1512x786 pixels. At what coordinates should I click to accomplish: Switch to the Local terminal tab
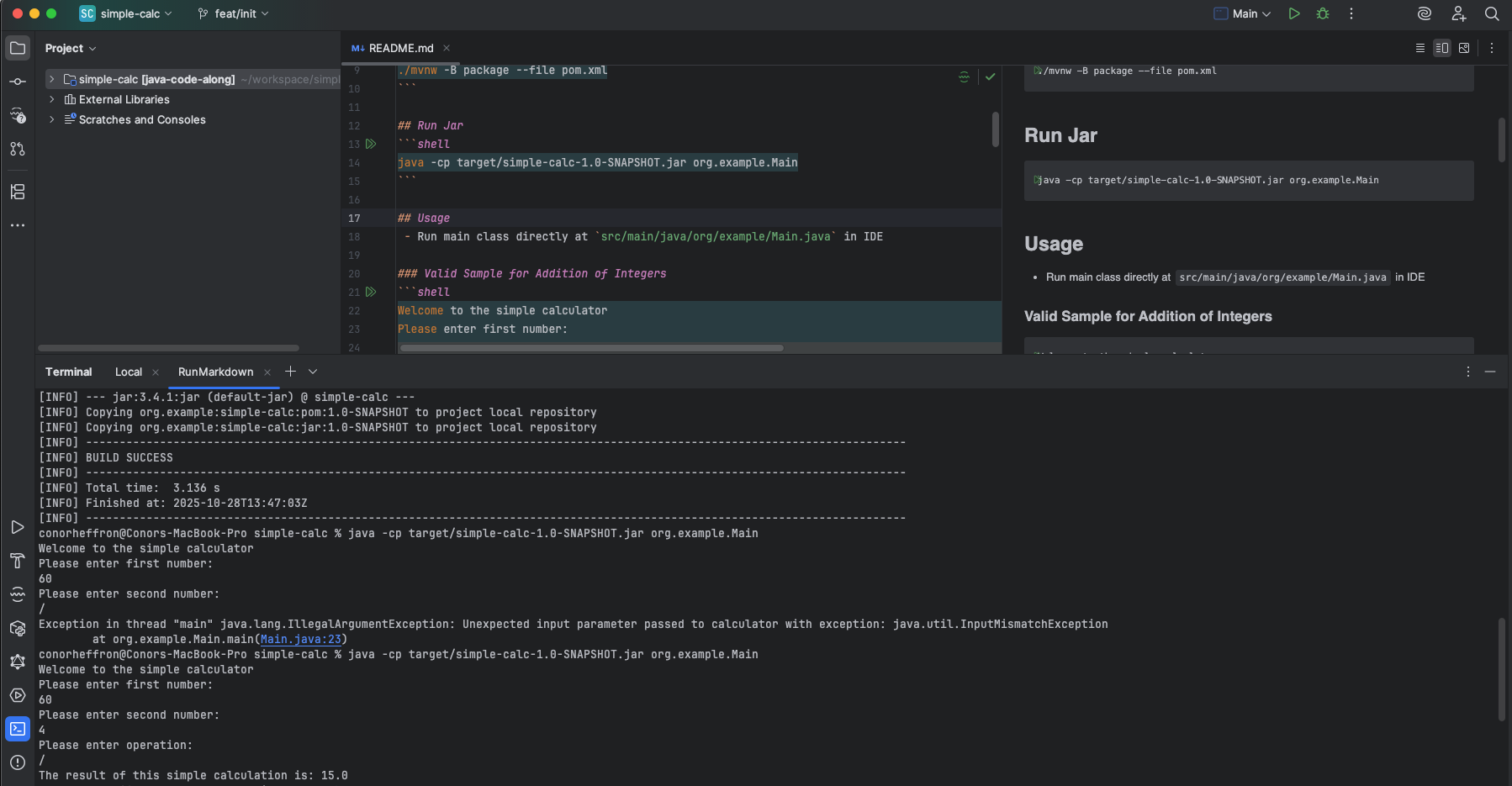(129, 371)
